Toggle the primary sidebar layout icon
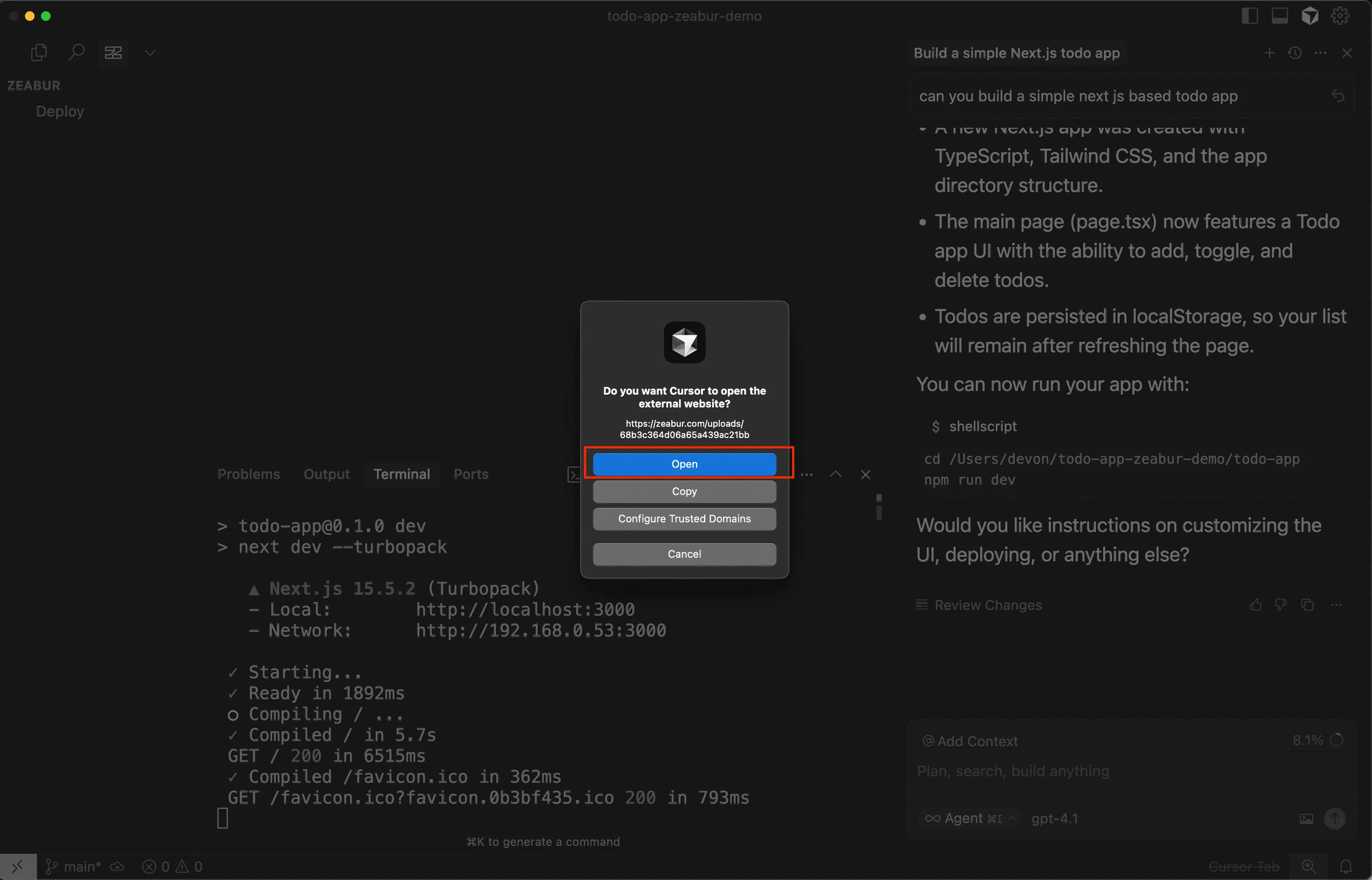Screen dimensions: 1372x880 (x=1250, y=16)
